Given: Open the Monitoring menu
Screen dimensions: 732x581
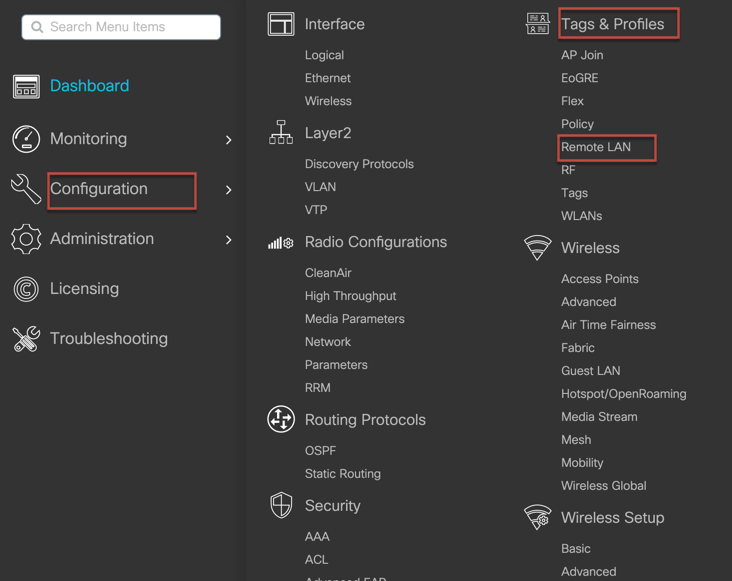Looking at the screenshot, I should click(x=89, y=139).
